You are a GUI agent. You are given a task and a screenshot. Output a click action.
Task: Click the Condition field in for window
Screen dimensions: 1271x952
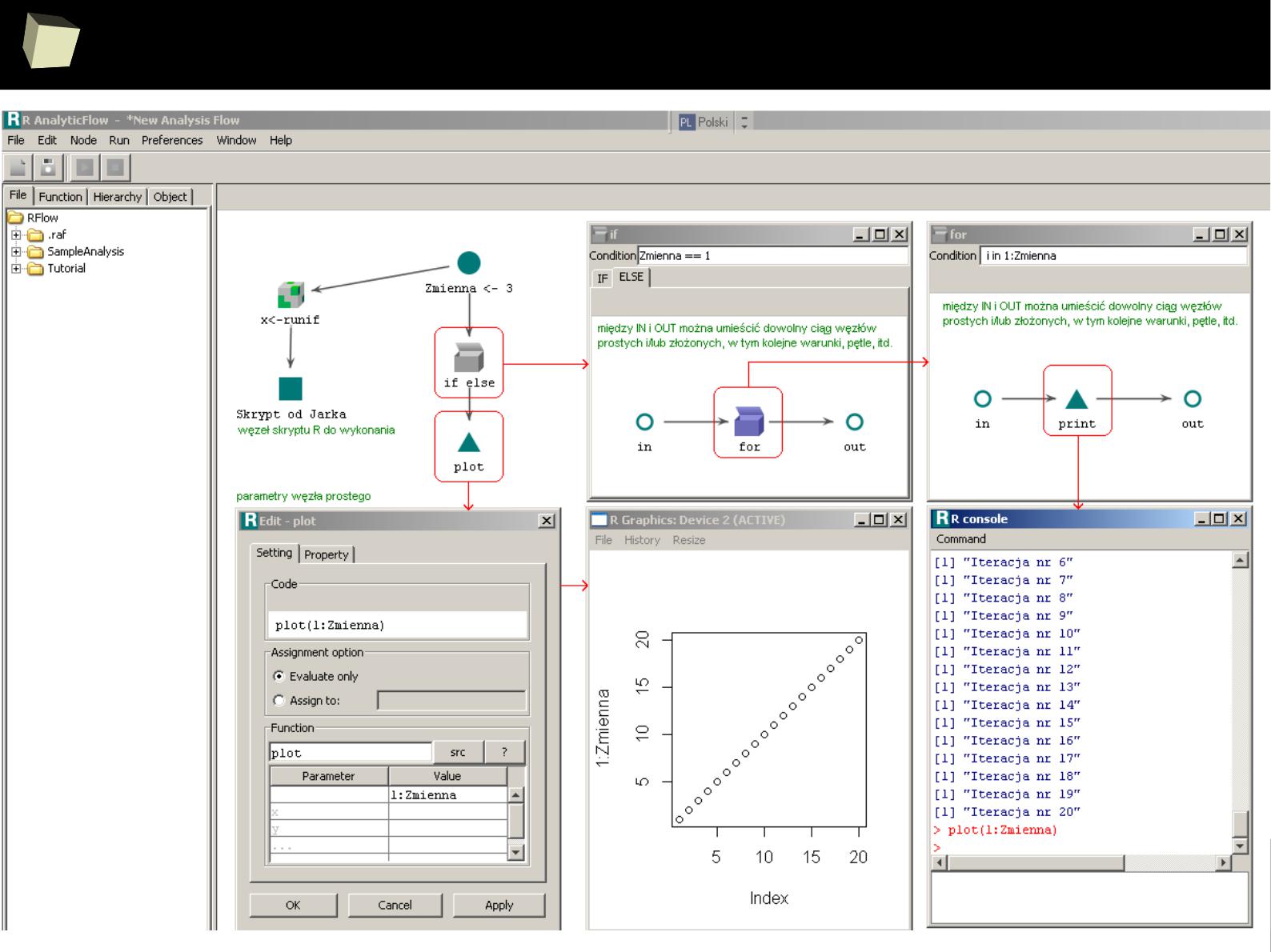pyautogui.click(x=1113, y=256)
